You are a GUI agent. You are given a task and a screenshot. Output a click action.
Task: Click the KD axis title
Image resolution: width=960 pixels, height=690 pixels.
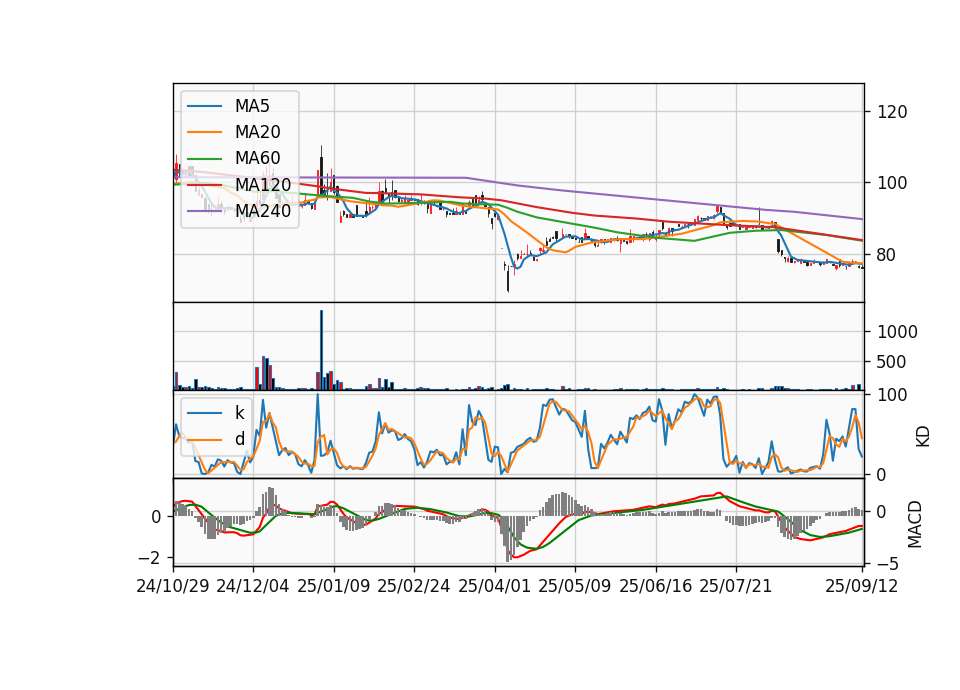tap(922, 437)
